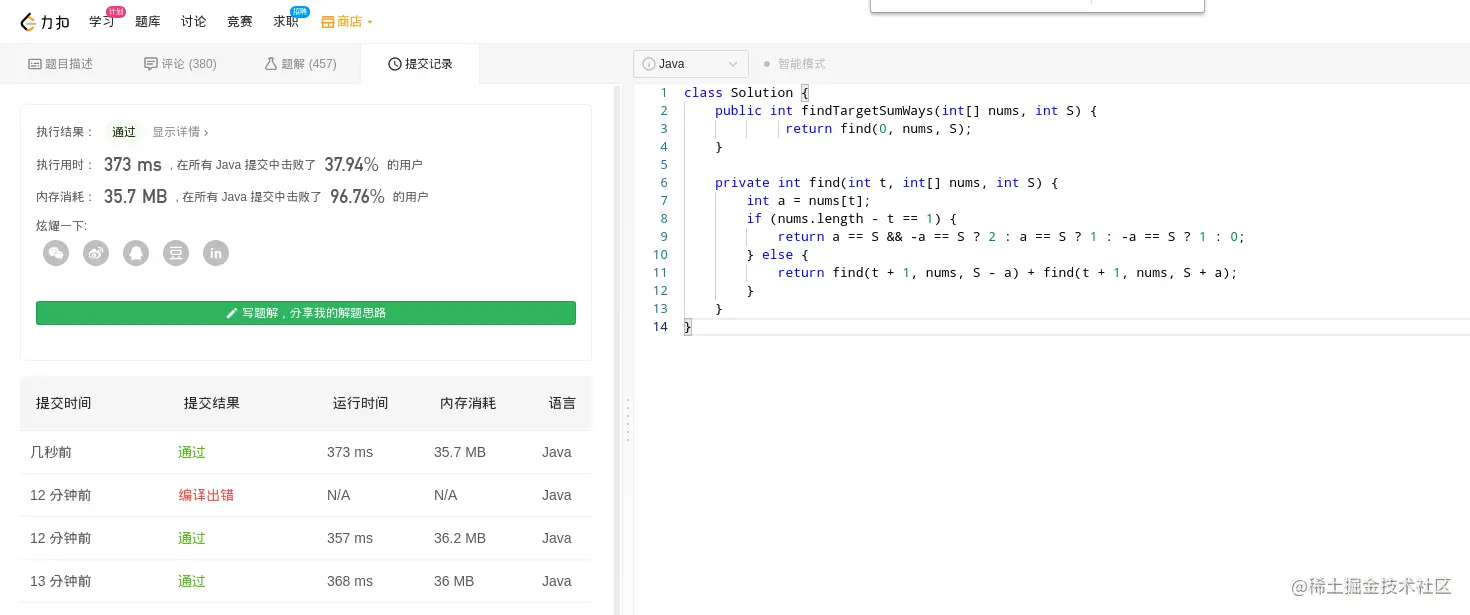Open the 368 ms 通过 submission
Image resolution: width=1470 pixels, height=615 pixels.
[x=192, y=581]
